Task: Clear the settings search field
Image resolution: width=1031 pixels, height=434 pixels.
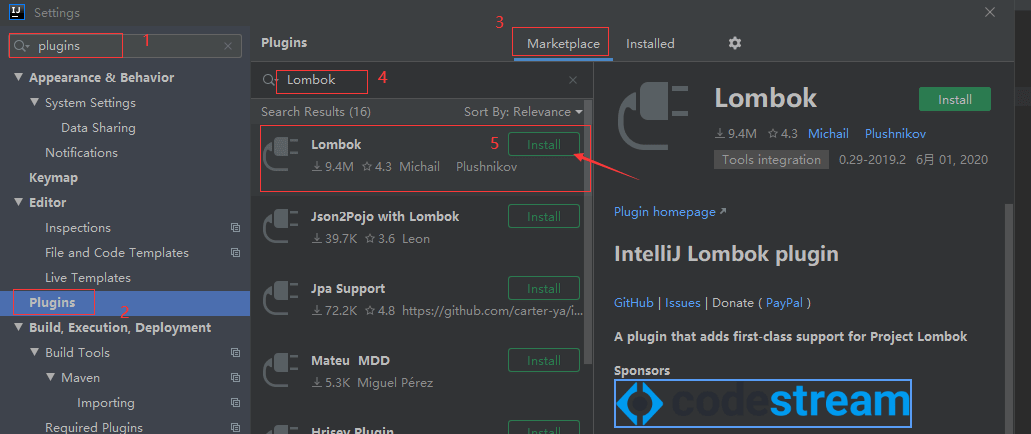Action: click(228, 46)
